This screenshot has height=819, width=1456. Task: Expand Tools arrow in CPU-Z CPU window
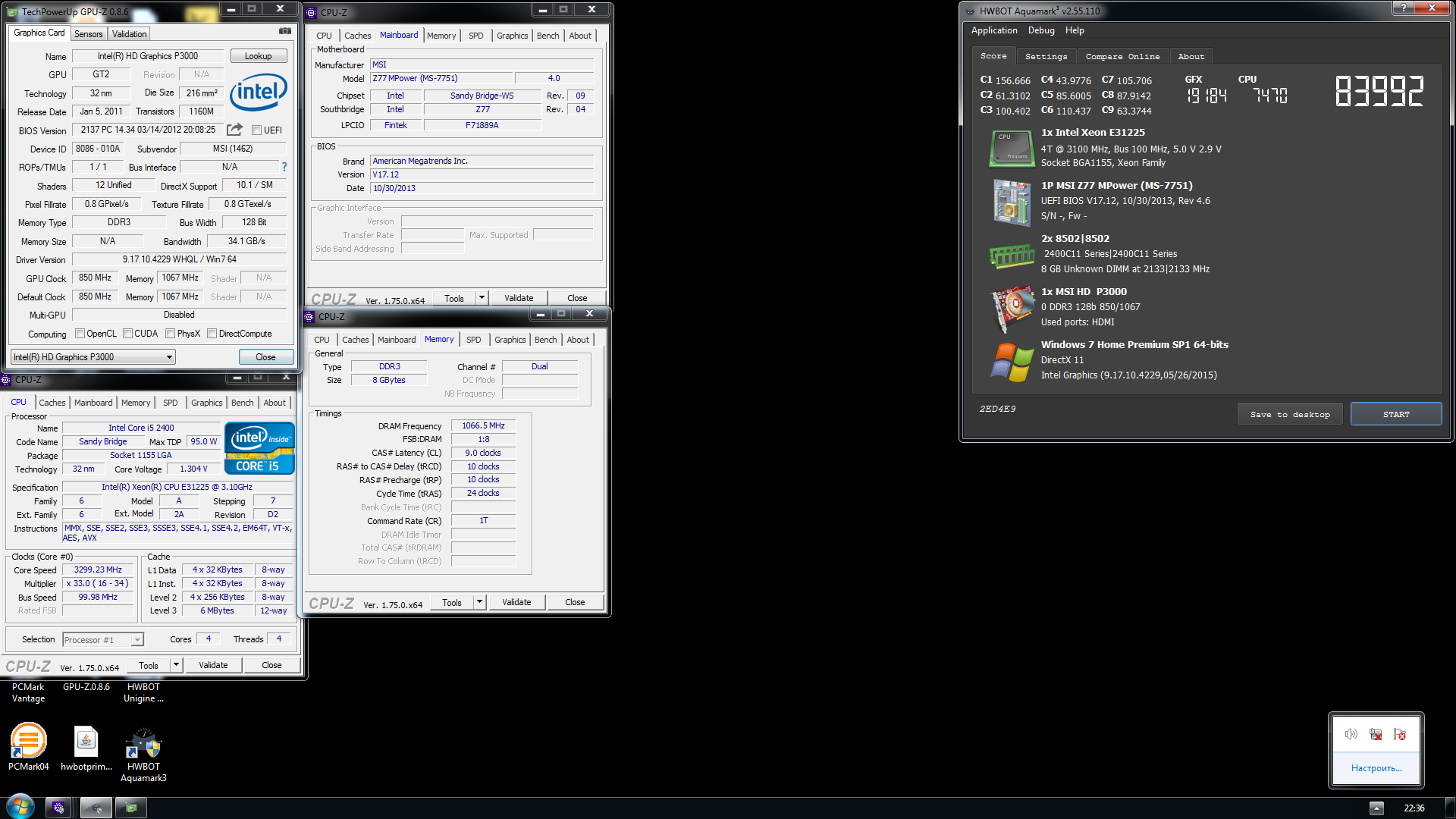tap(176, 665)
